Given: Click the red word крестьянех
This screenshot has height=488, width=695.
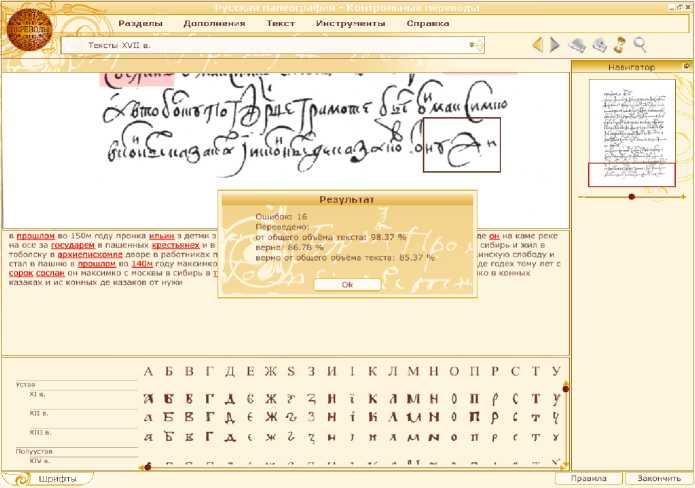Looking at the screenshot, I should point(176,245).
